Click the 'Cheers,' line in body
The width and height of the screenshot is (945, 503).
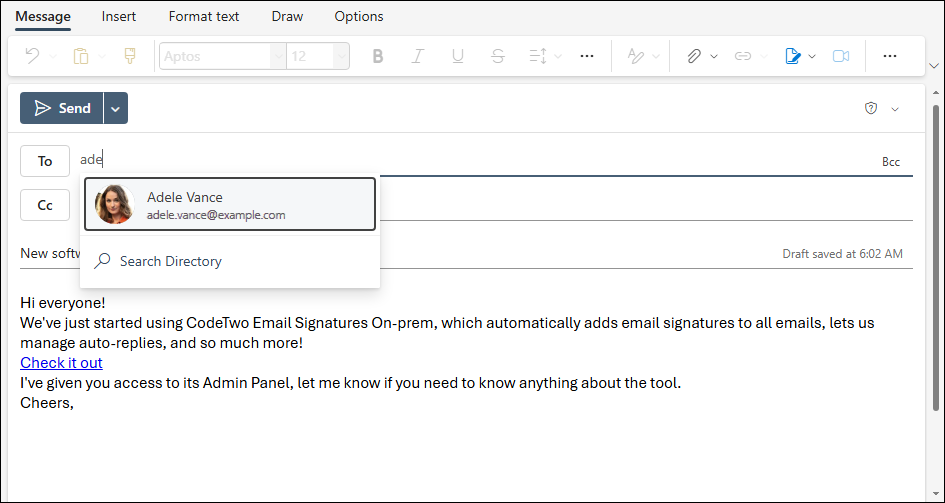(47, 403)
